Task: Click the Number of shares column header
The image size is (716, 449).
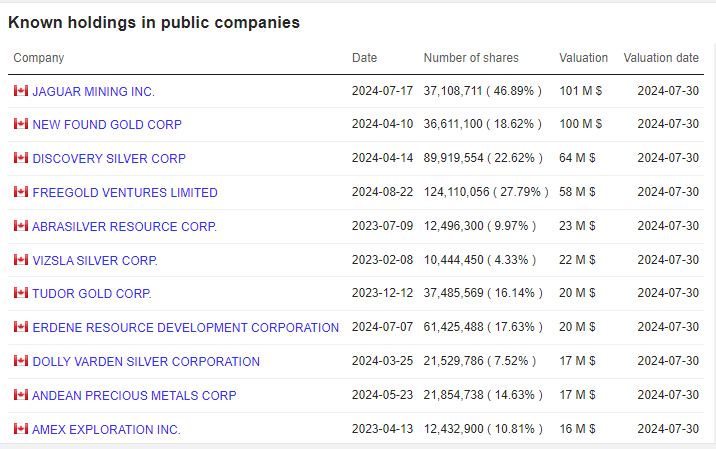Action: tap(471, 58)
